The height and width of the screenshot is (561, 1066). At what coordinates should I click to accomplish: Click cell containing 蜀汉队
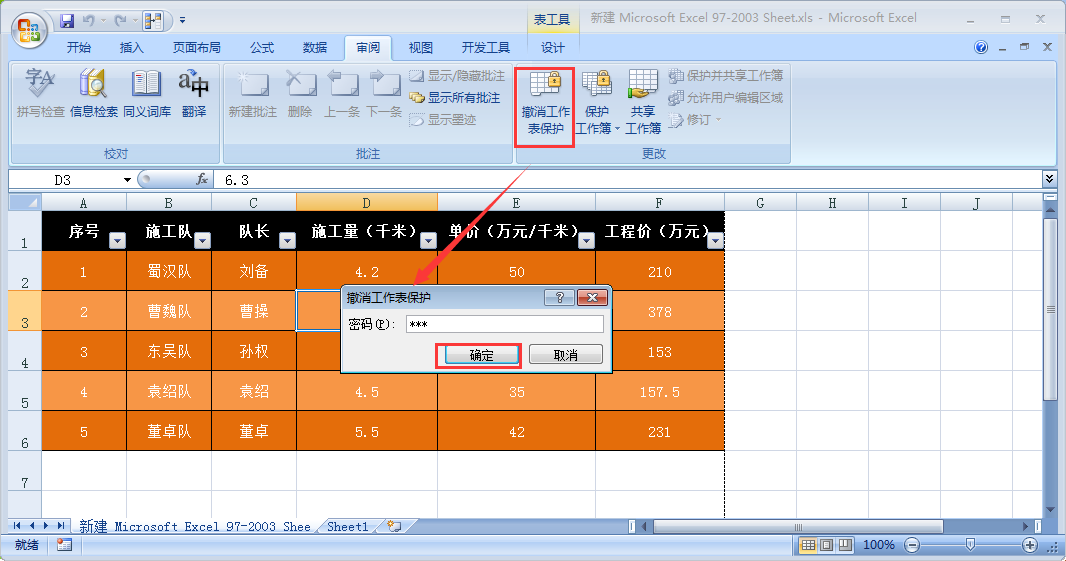pyautogui.click(x=169, y=271)
